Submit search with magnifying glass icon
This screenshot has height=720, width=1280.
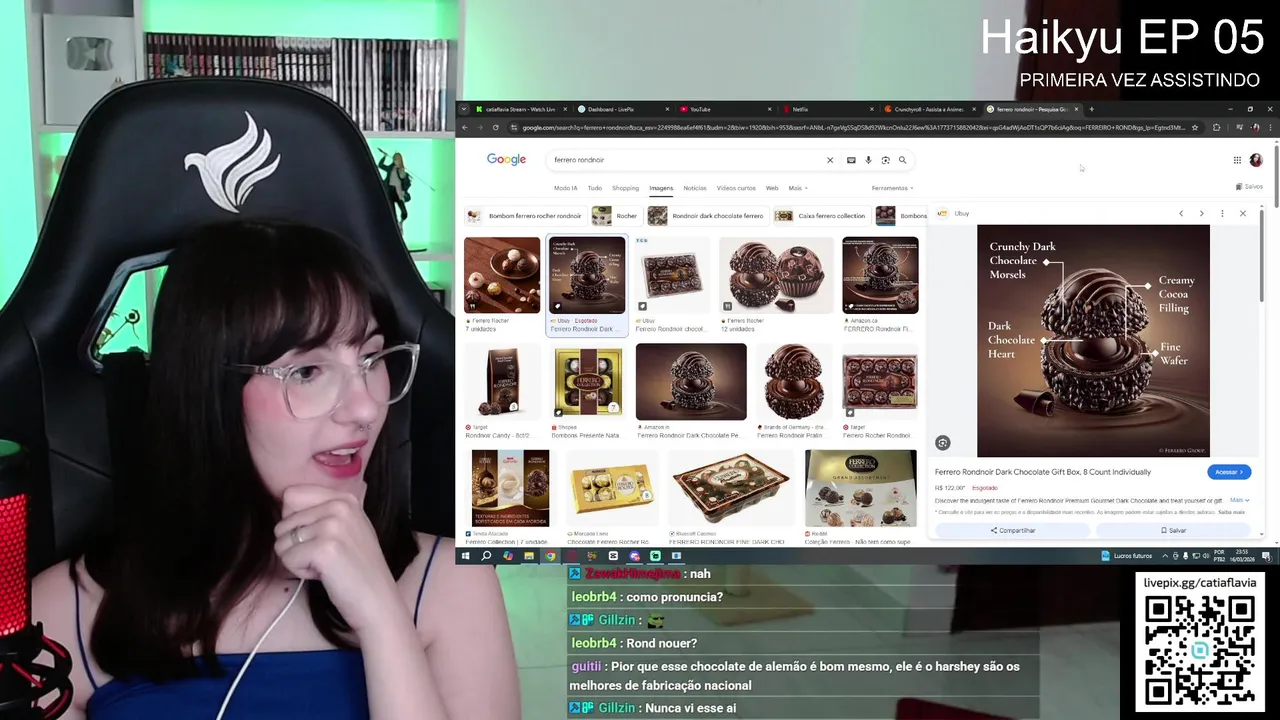pos(902,160)
